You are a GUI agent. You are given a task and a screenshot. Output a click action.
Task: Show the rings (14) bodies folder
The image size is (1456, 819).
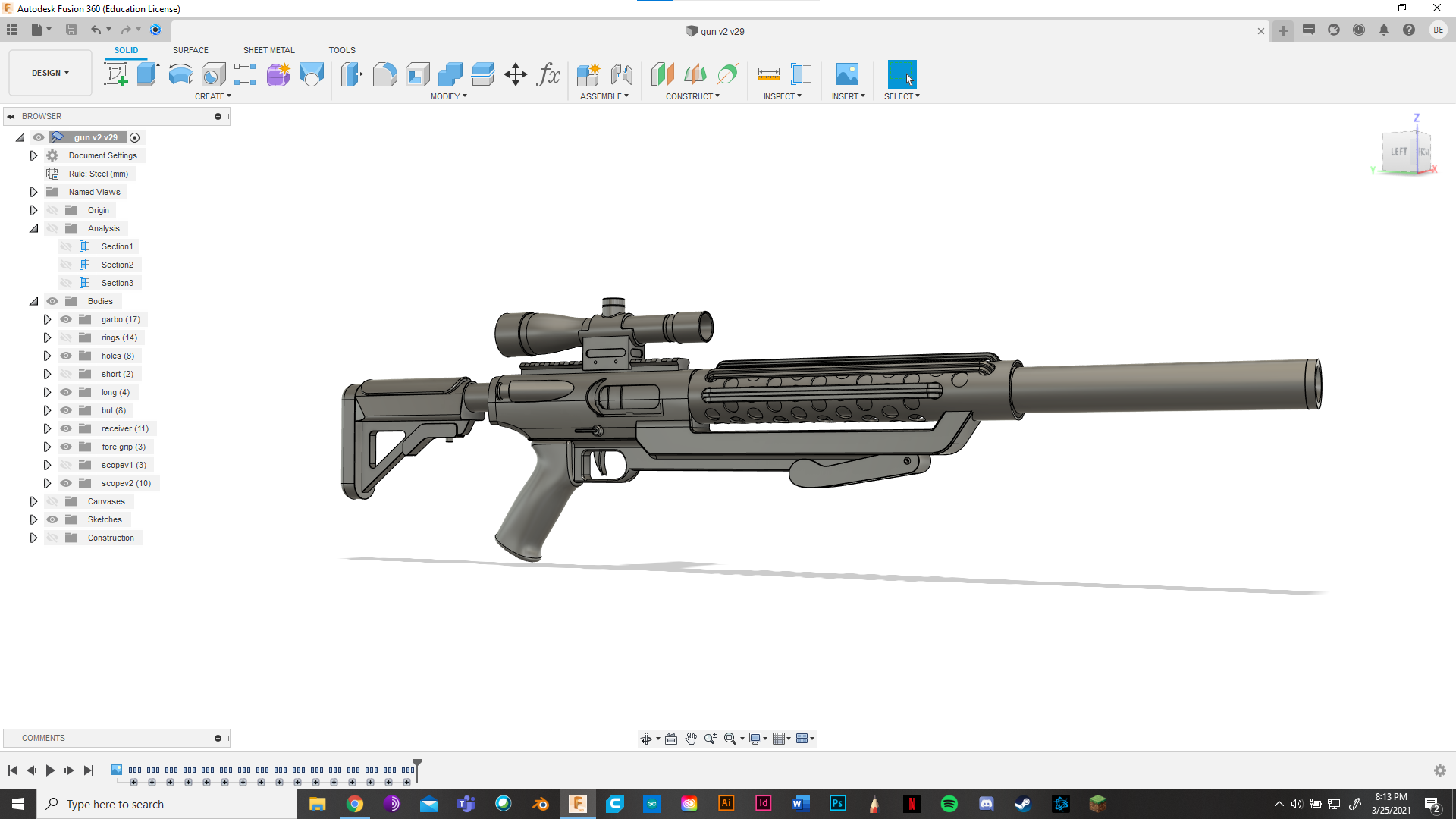click(66, 337)
